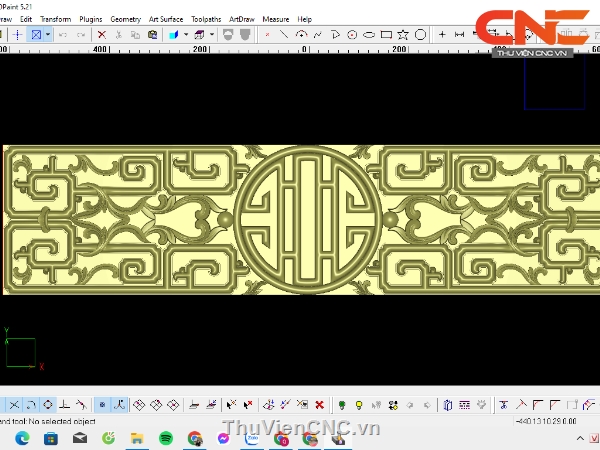Click the second gray shield icon

click(x=245, y=35)
